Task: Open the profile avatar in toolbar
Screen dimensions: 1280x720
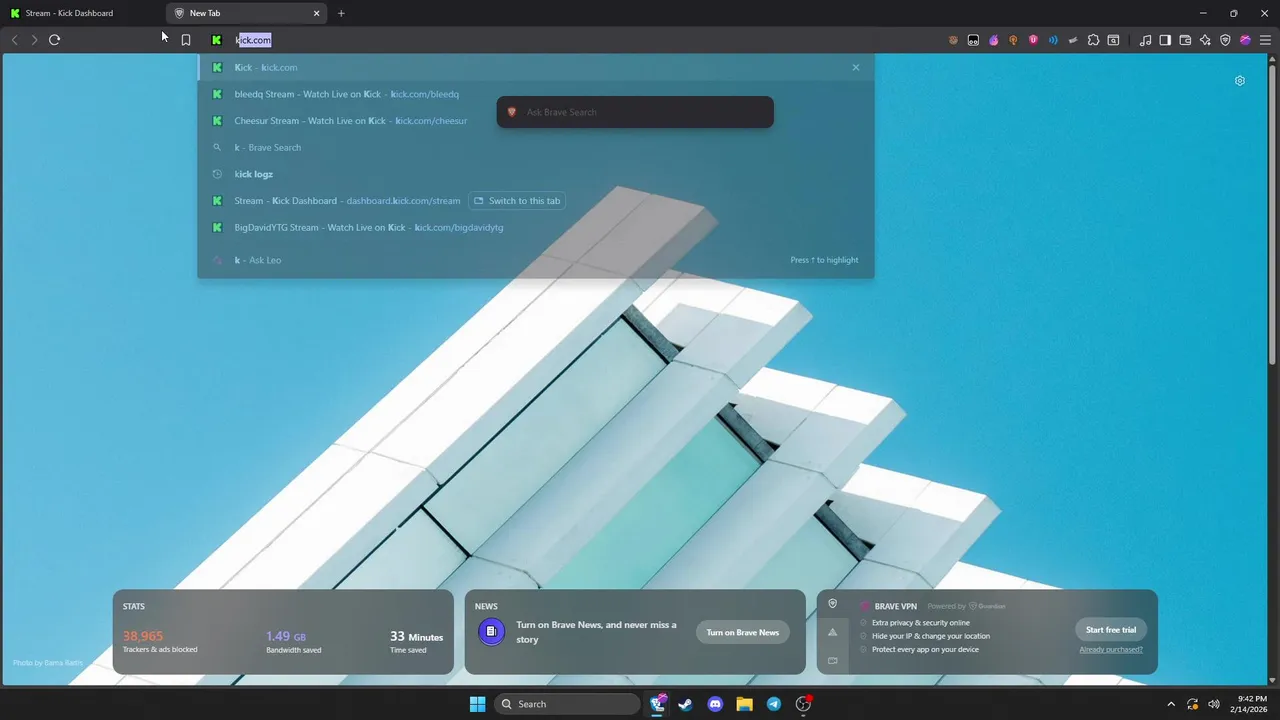Action: tap(1245, 40)
